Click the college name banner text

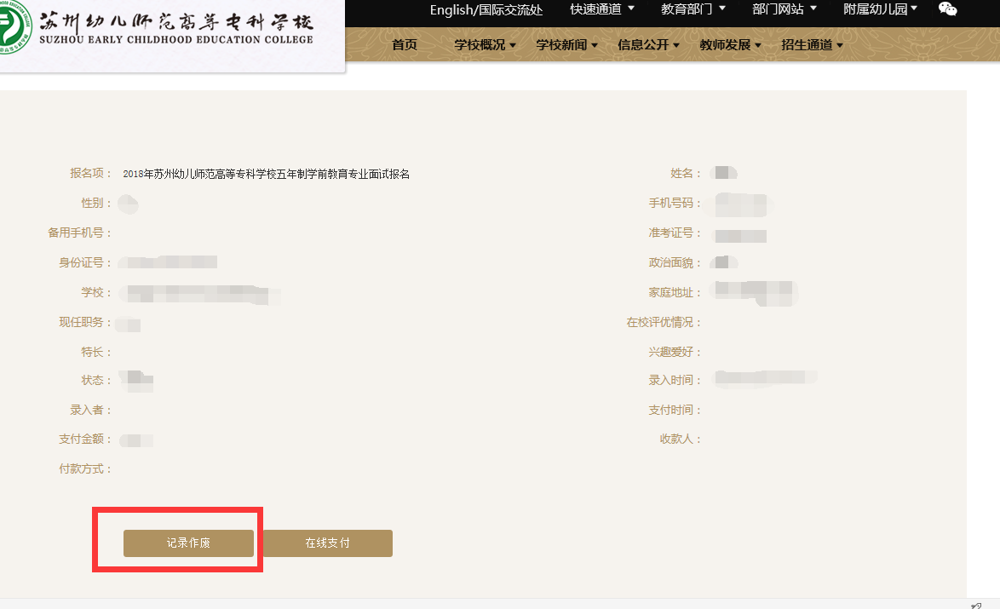176,29
